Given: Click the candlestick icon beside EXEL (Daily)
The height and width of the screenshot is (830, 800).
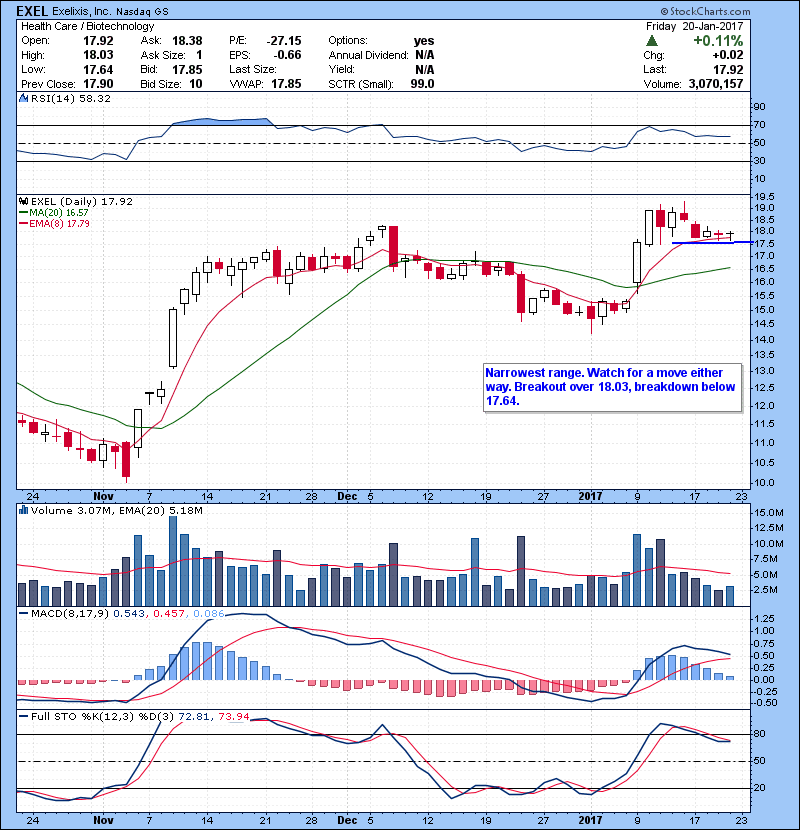Looking at the screenshot, I should click(x=23, y=202).
